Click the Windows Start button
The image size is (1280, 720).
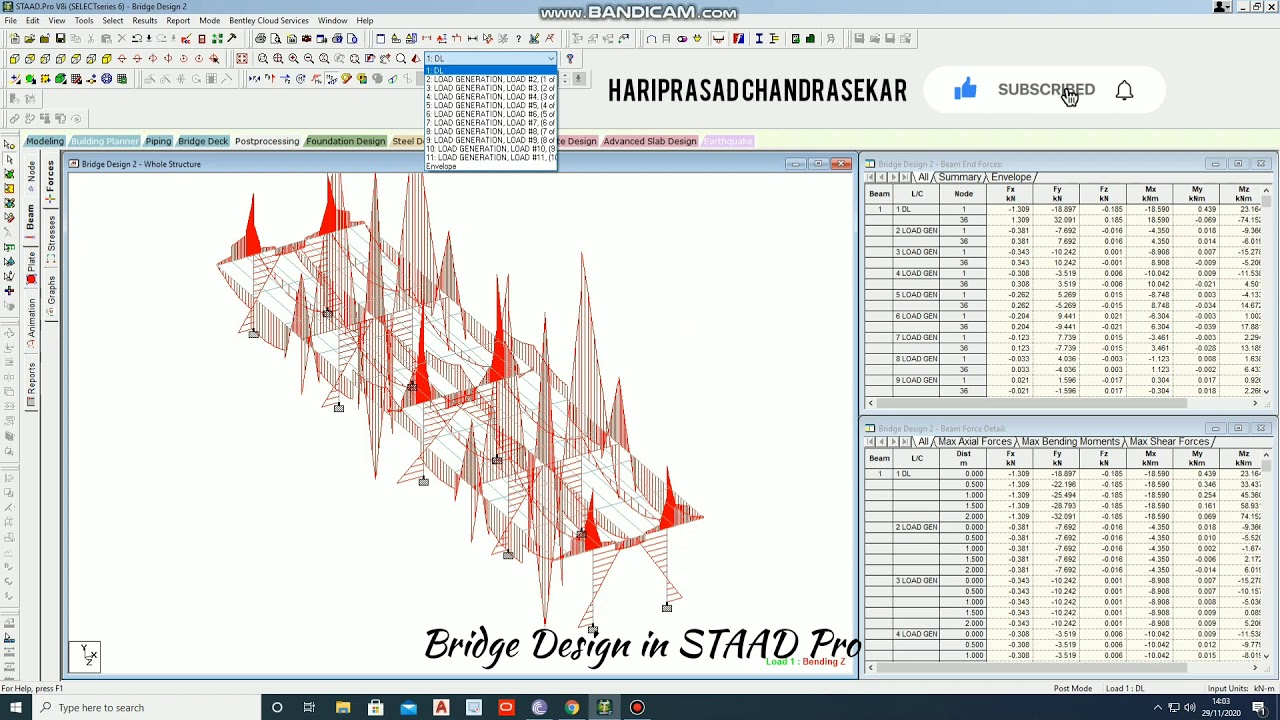pos(16,708)
